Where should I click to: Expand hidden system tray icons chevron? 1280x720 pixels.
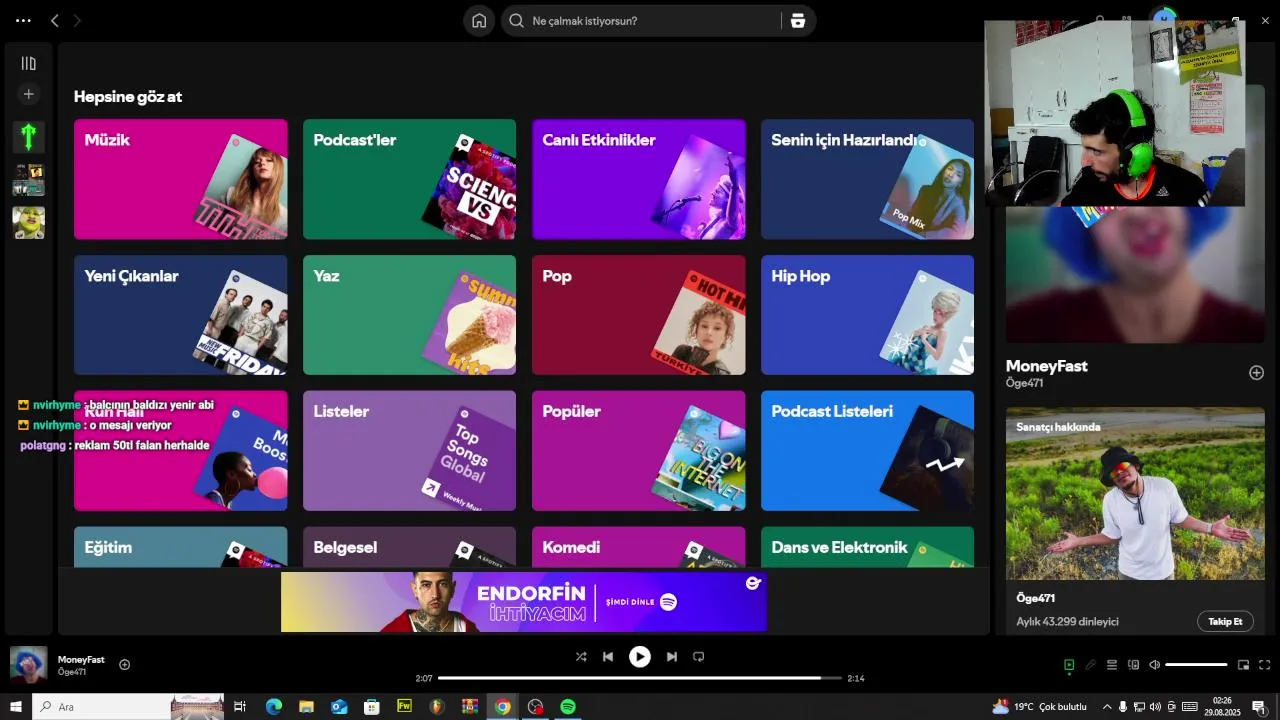[1106, 707]
